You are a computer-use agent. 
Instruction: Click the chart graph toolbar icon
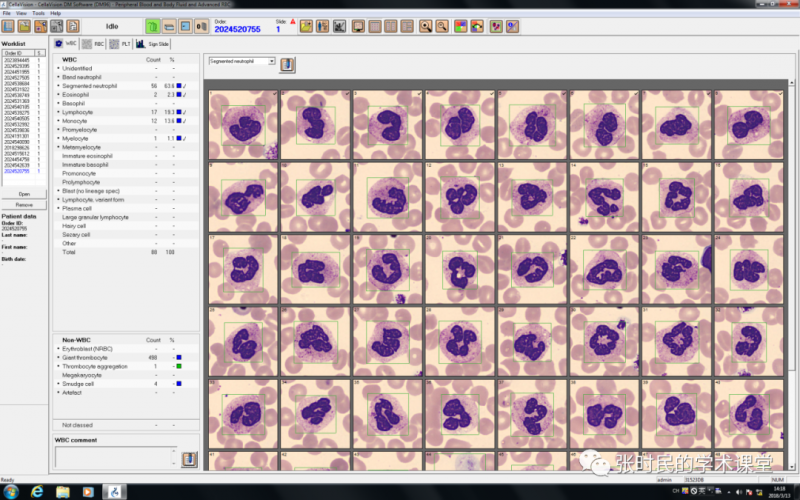click(339, 26)
